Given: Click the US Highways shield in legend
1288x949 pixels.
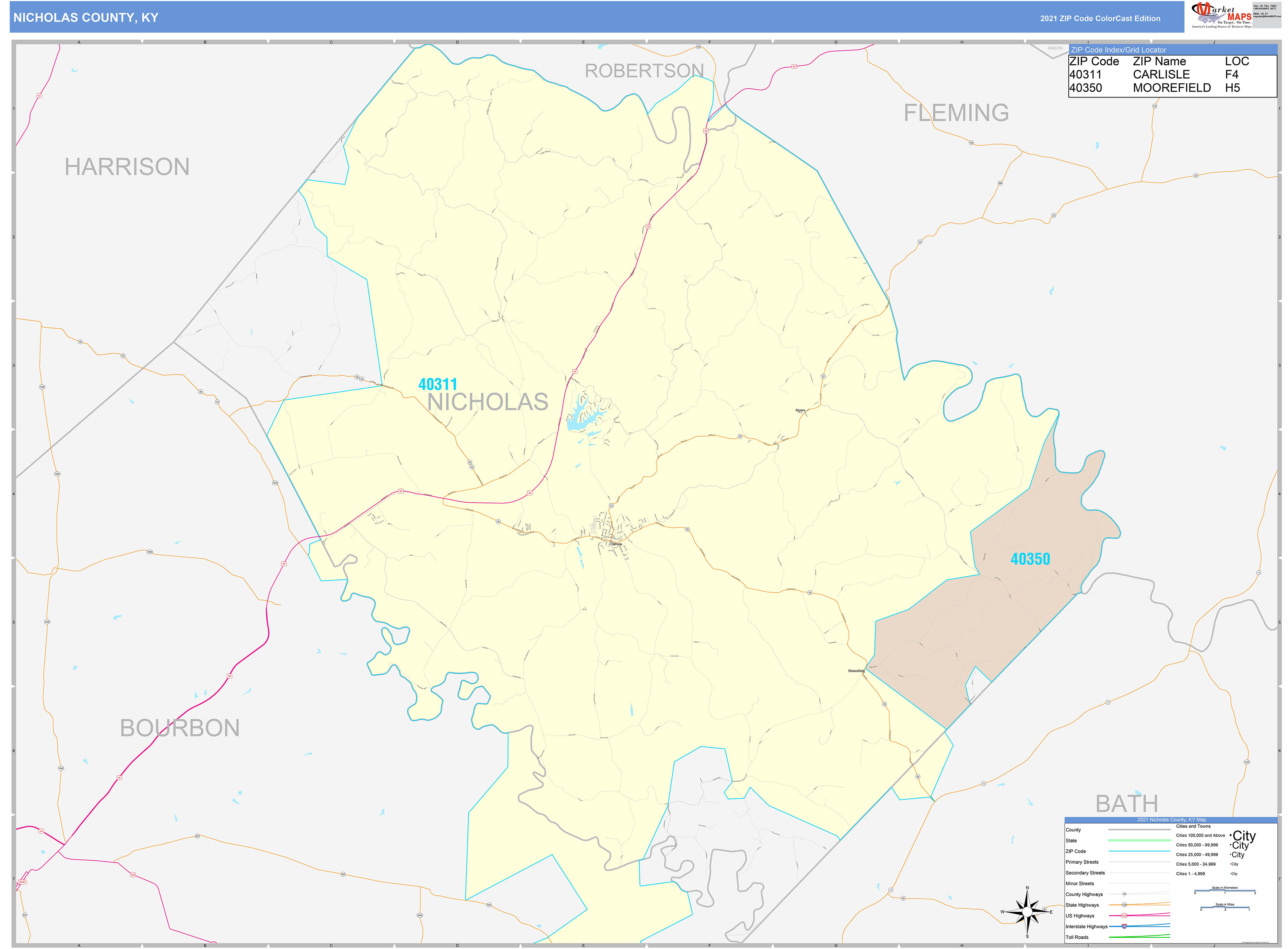Looking at the screenshot, I should [x=1124, y=916].
